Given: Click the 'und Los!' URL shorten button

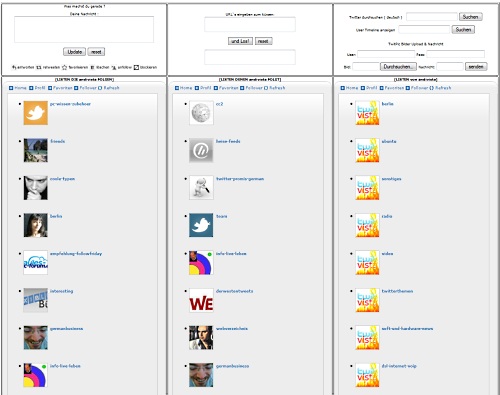Looking at the screenshot, I should pyautogui.click(x=240, y=41).
